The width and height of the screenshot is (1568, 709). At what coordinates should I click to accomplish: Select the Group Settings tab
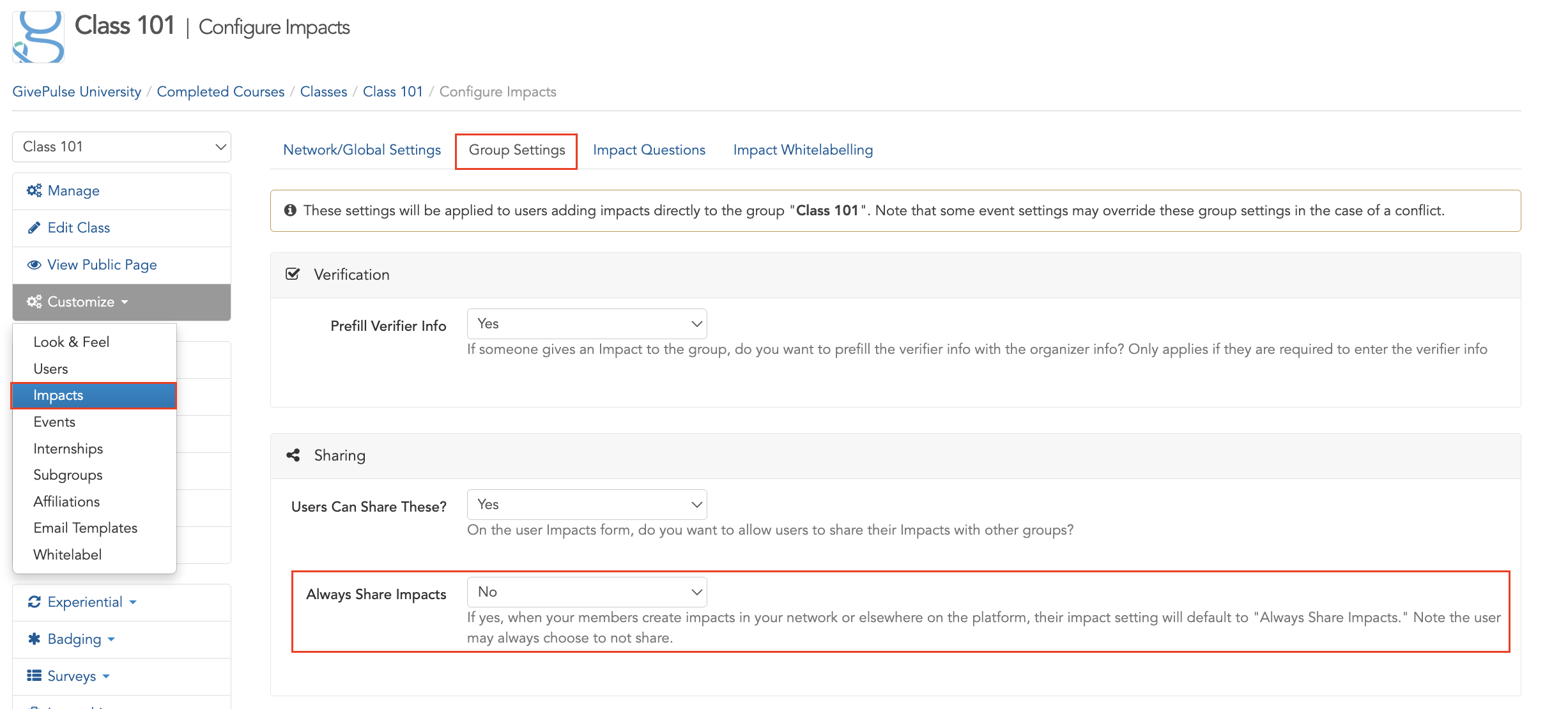(x=517, y=149)
